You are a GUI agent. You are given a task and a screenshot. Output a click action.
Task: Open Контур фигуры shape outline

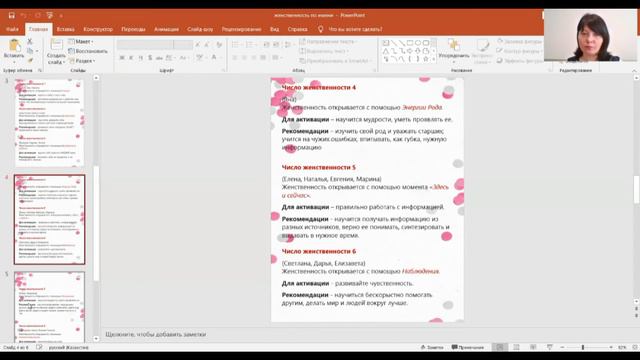click(520, 51)
